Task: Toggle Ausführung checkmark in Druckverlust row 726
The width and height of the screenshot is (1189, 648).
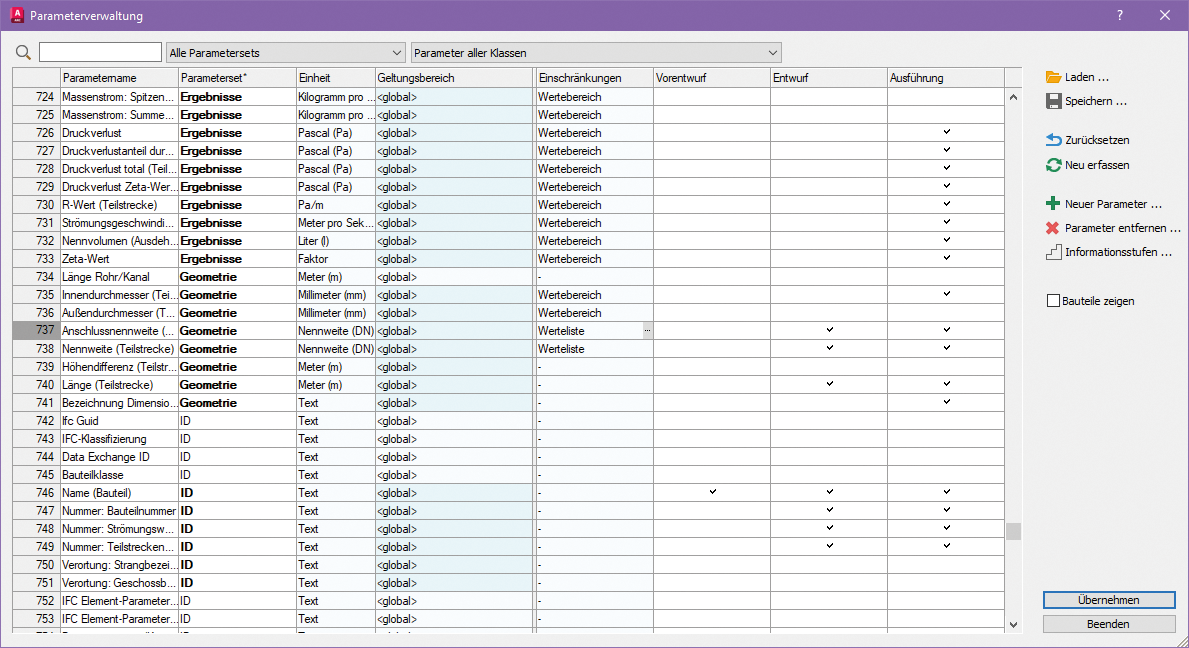Action: (946, 132)
